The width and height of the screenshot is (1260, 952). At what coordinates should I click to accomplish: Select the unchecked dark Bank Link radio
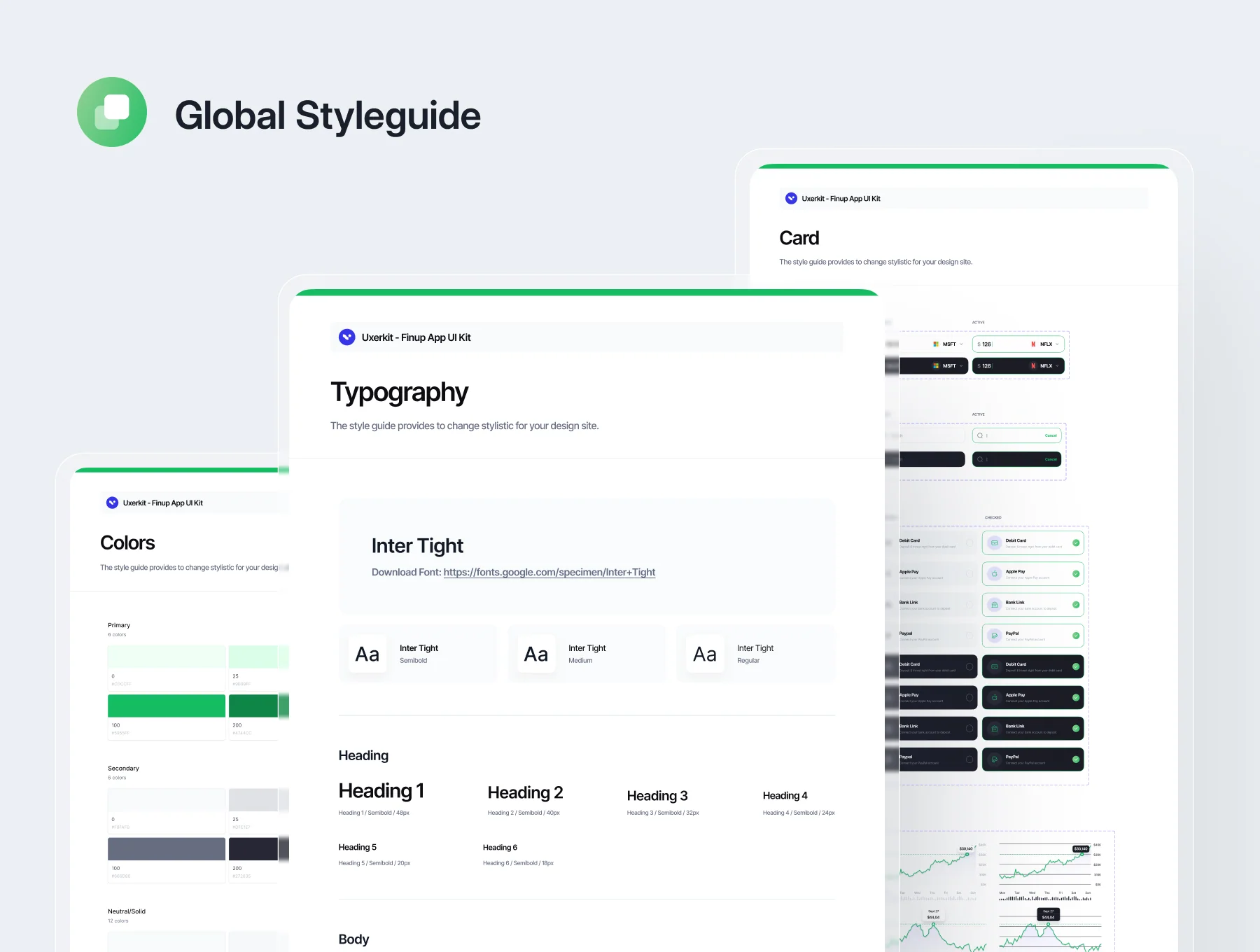coord(969,729)
